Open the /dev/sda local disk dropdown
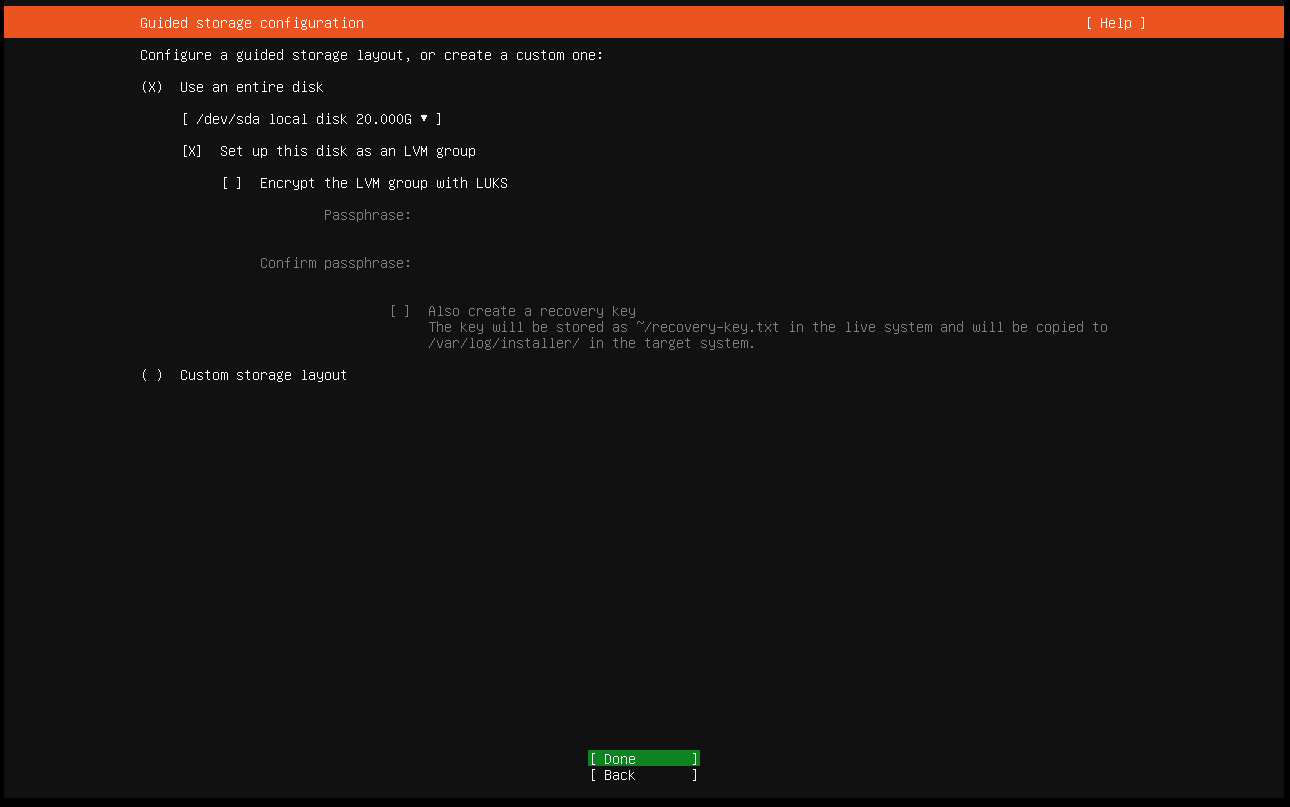 click(311, 119)
